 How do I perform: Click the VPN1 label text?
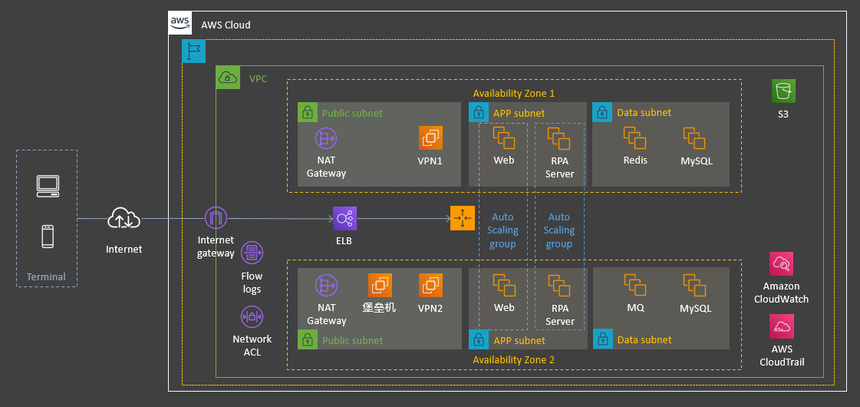(430, 161)
